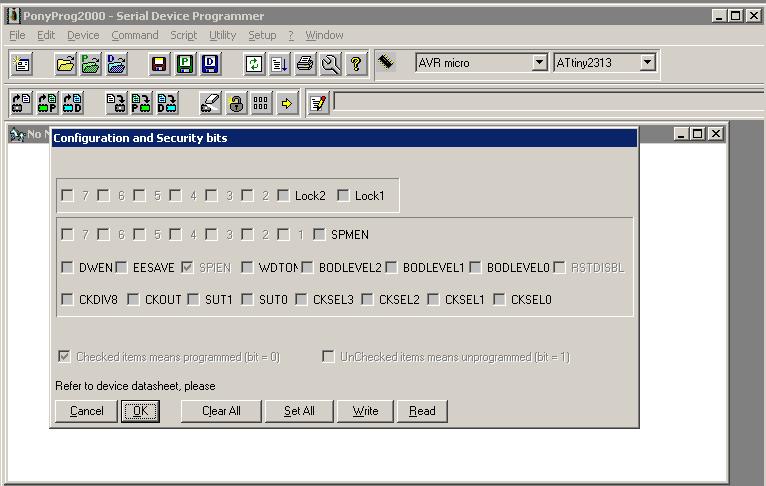
Task: Toggle the SUT0 checkbox
Action: click(247, 299)
